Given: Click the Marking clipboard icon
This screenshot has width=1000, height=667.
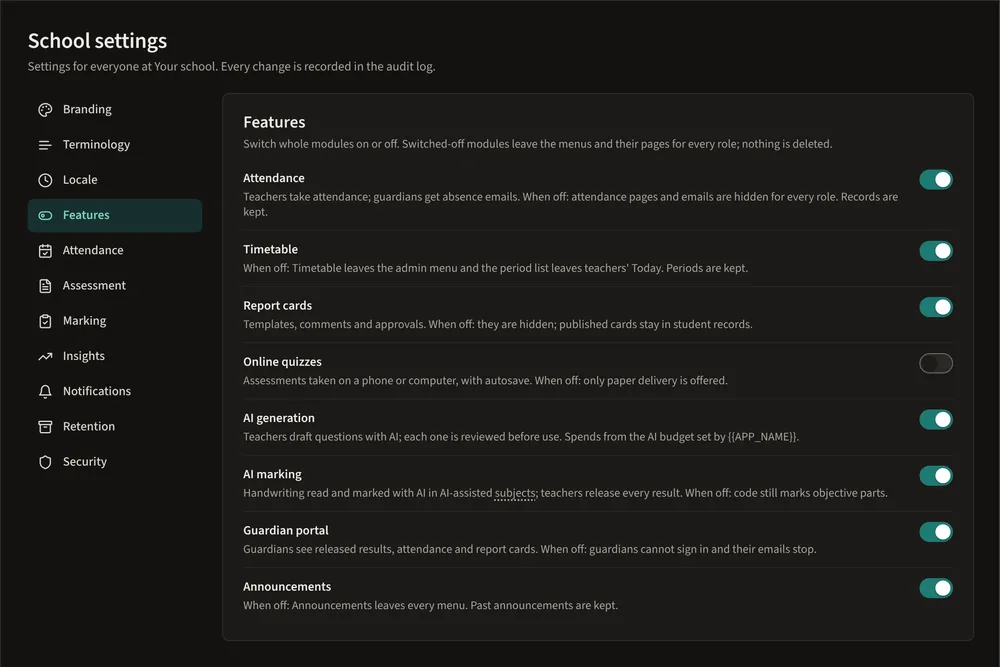Looking at the screenshot, I should pyautogui.click(x=45, y=321).
